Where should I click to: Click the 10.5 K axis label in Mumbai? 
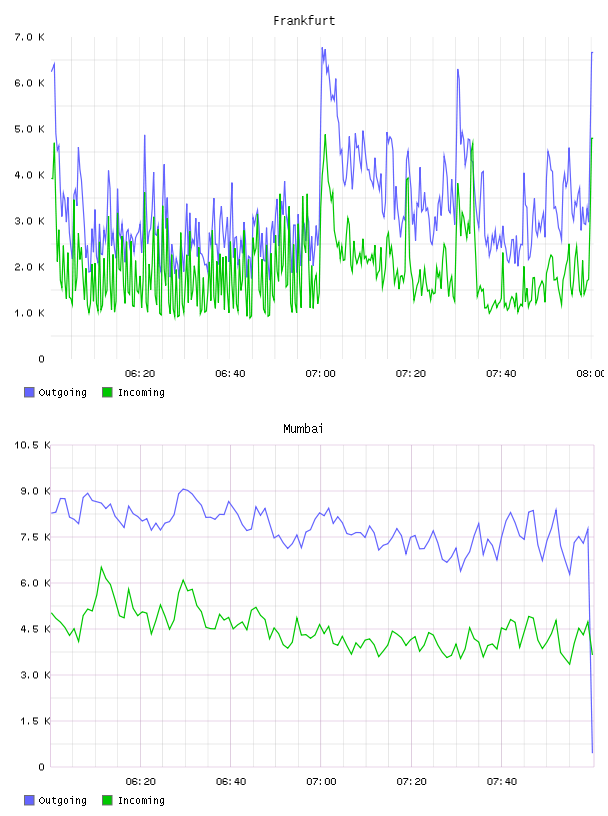click(x=32, y=445)
